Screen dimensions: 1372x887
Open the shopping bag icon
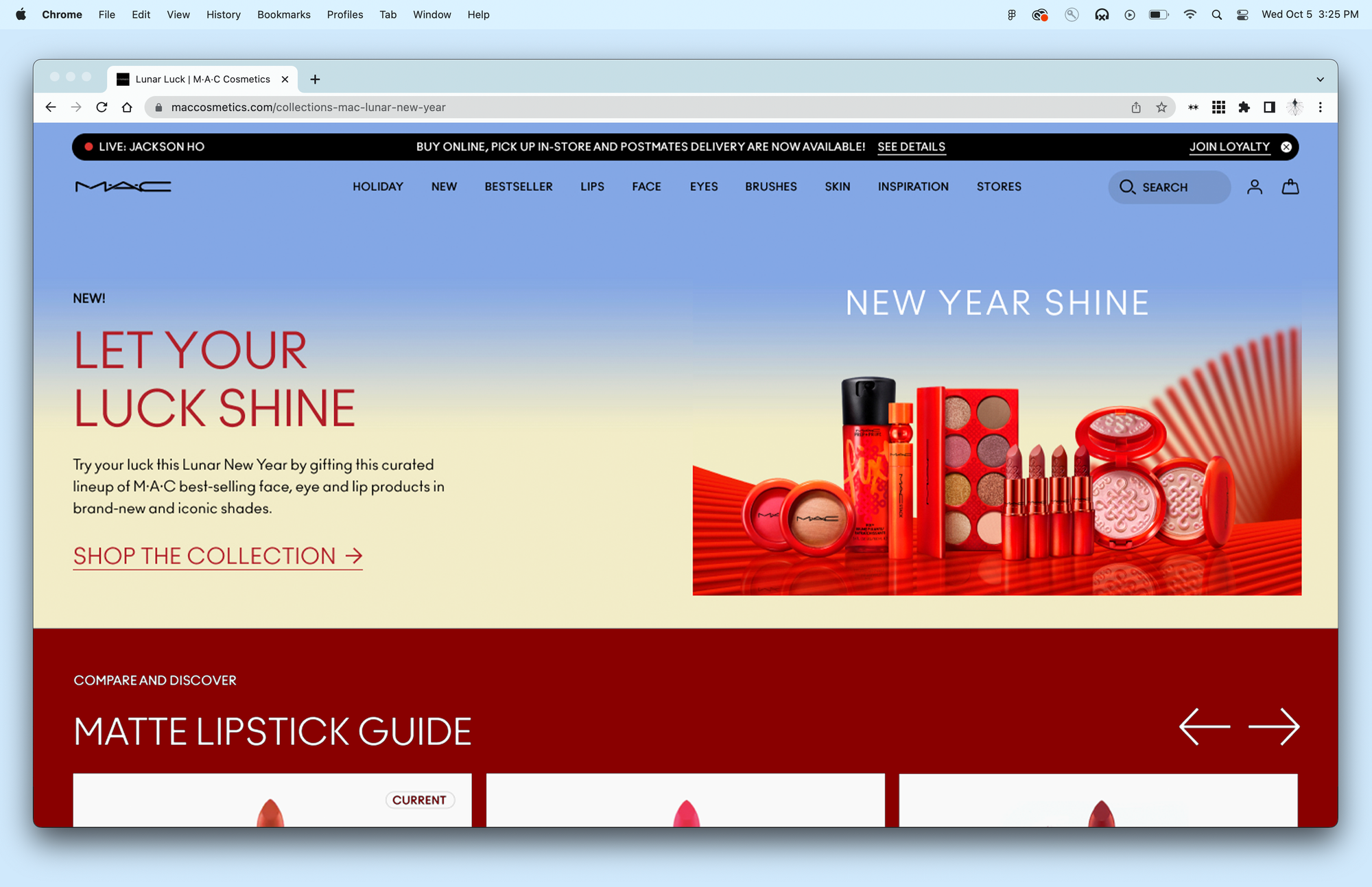[x=1290, y=187]
